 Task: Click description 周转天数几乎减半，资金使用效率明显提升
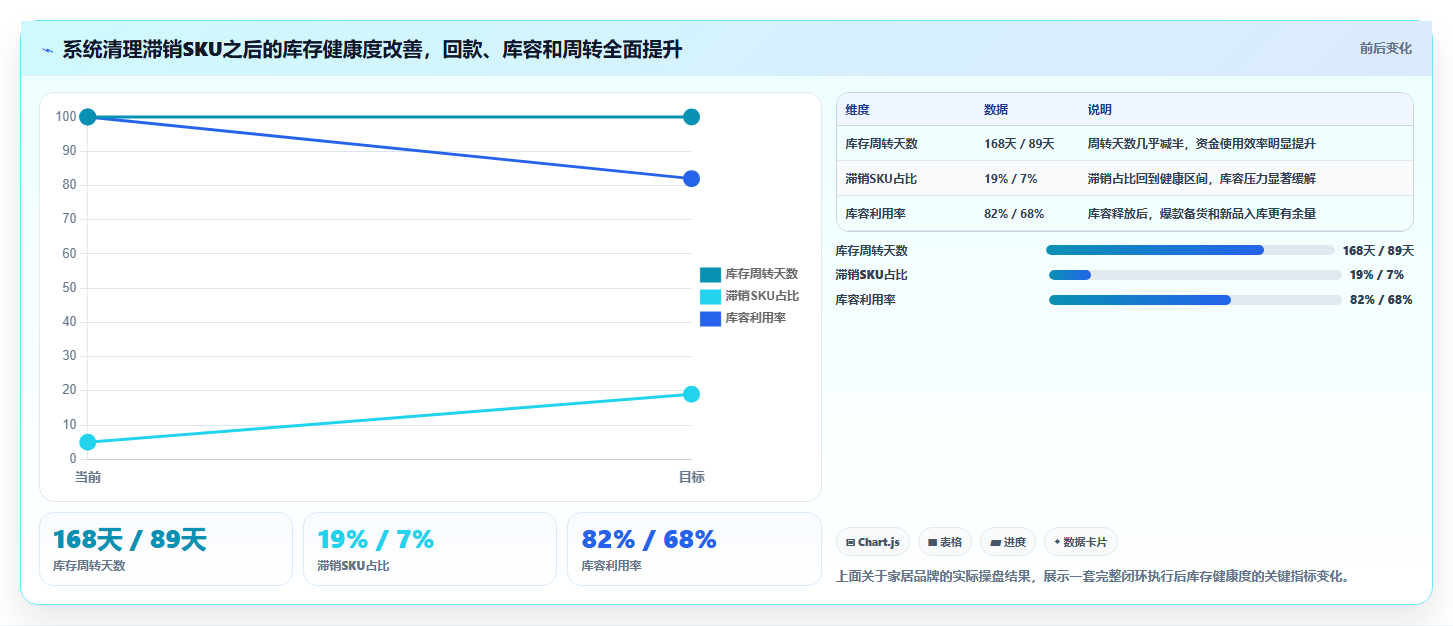[x=1202, y=144]
